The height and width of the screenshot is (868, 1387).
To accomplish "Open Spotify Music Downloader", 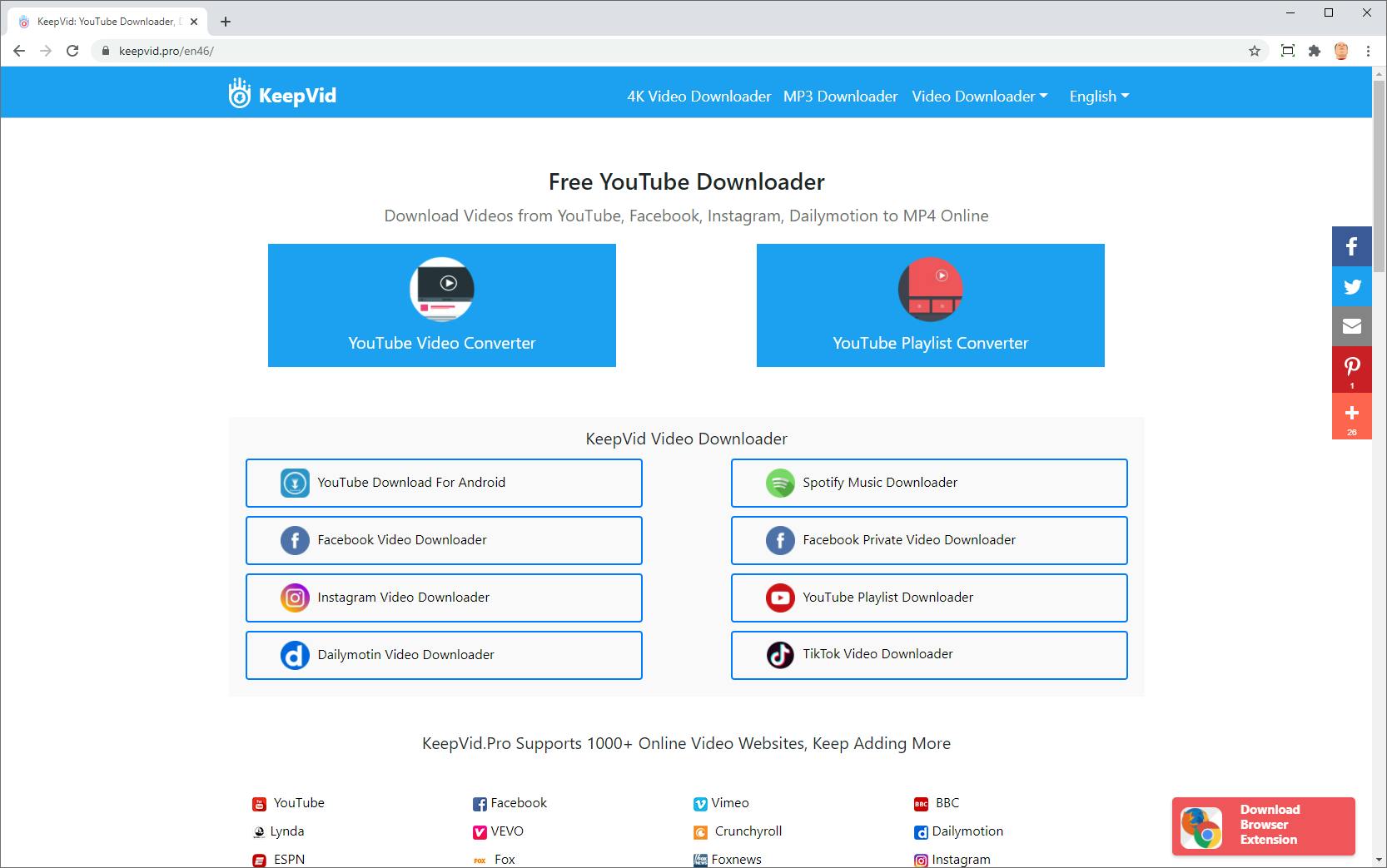I will 929,483.
